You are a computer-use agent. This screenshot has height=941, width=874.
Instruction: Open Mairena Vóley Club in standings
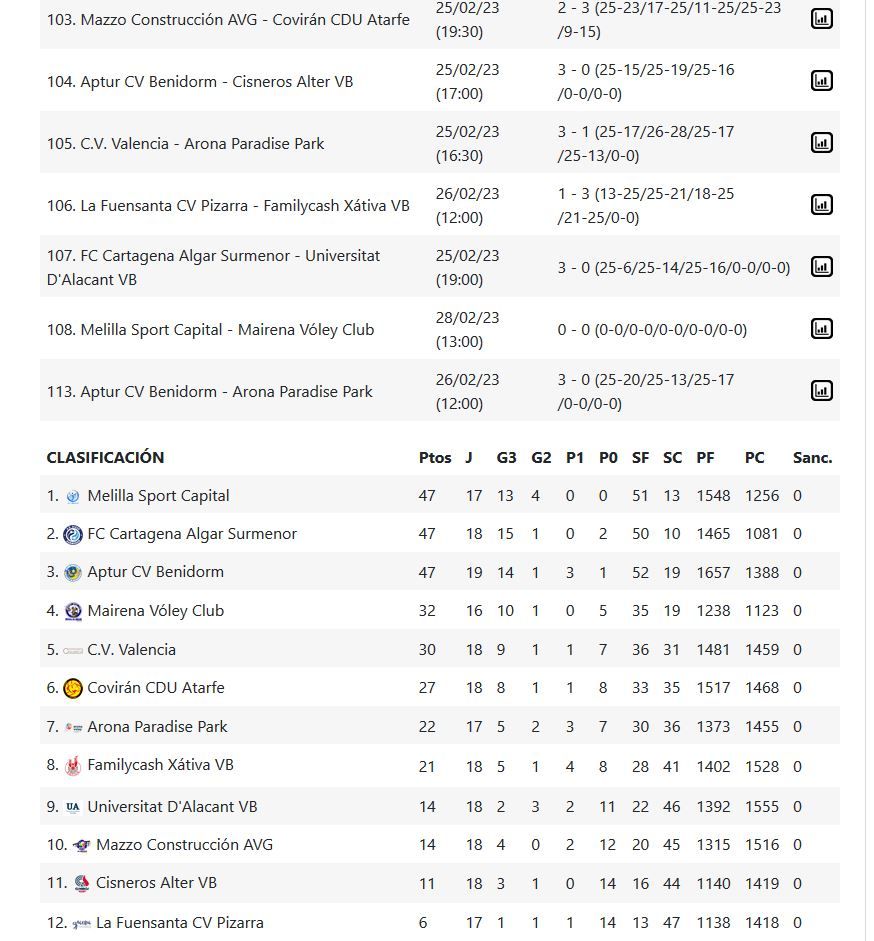coord(155,611)
